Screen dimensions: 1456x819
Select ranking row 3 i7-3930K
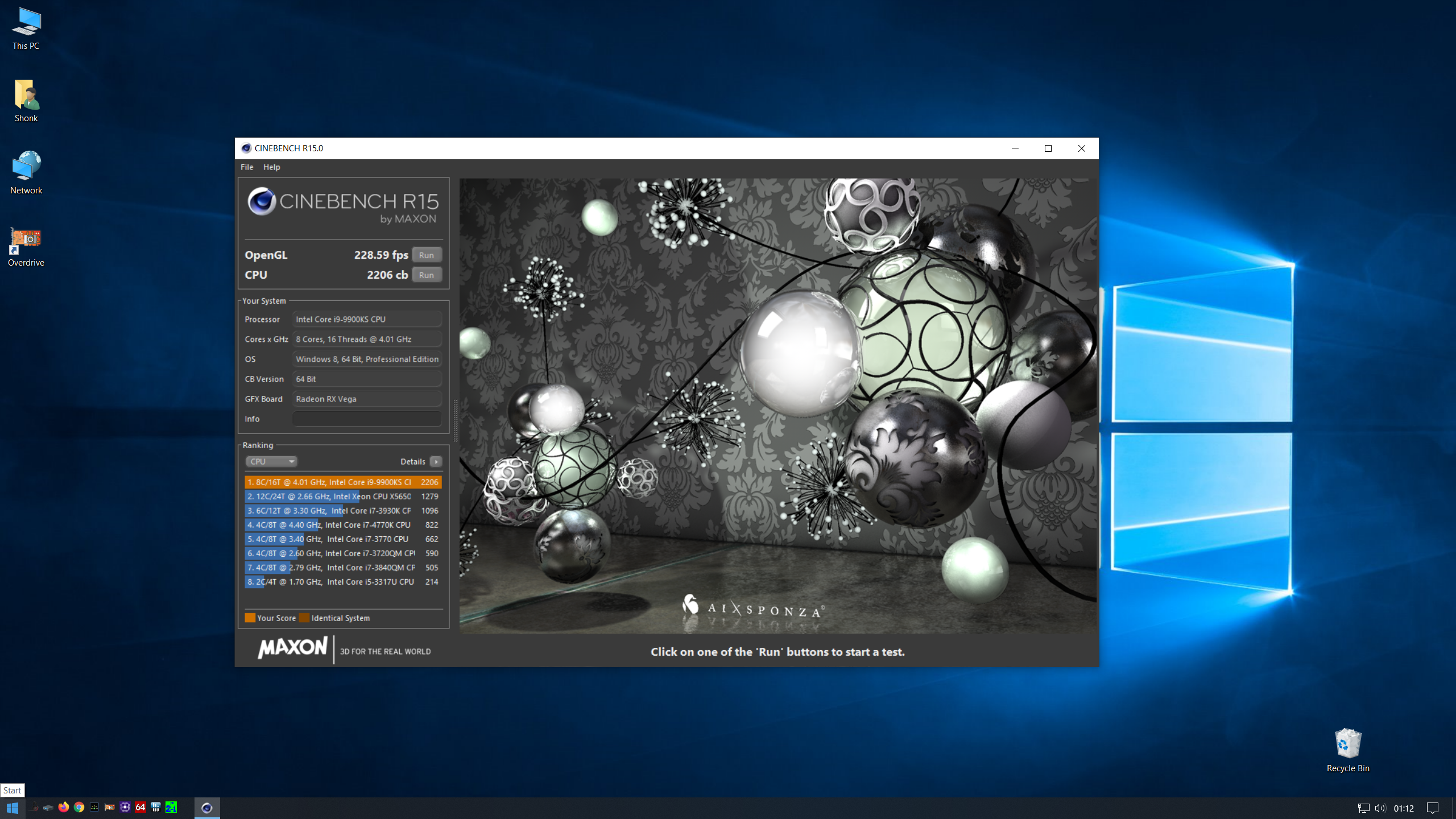pyautogui.click(x=343, y=510)
